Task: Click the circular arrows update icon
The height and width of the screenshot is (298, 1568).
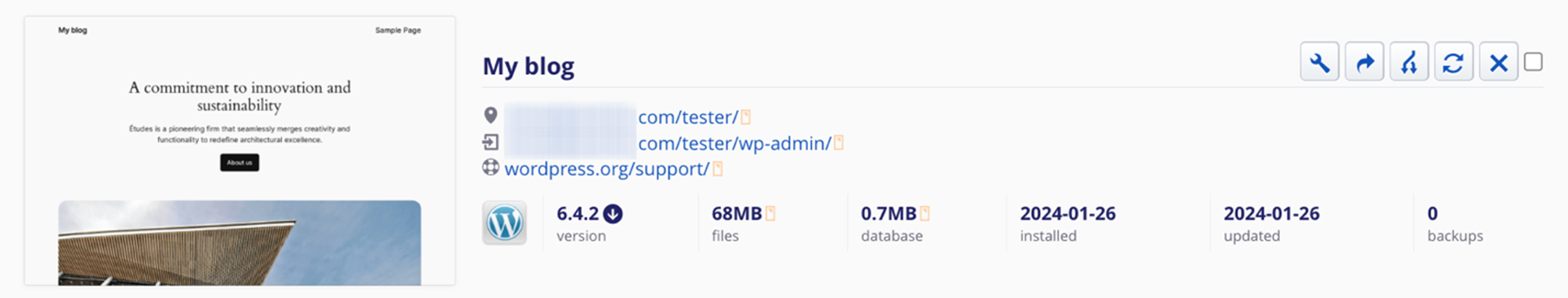Action: (x=1453, y=62)
